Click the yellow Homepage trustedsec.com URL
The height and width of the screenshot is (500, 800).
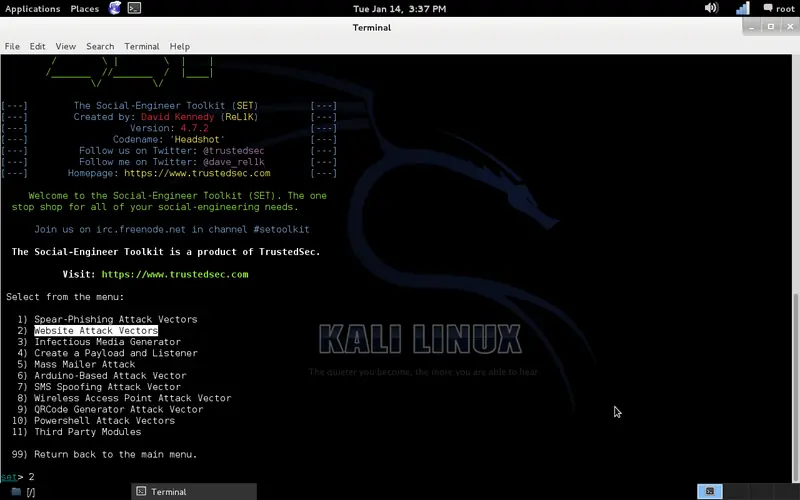click(x=197, y=173)
